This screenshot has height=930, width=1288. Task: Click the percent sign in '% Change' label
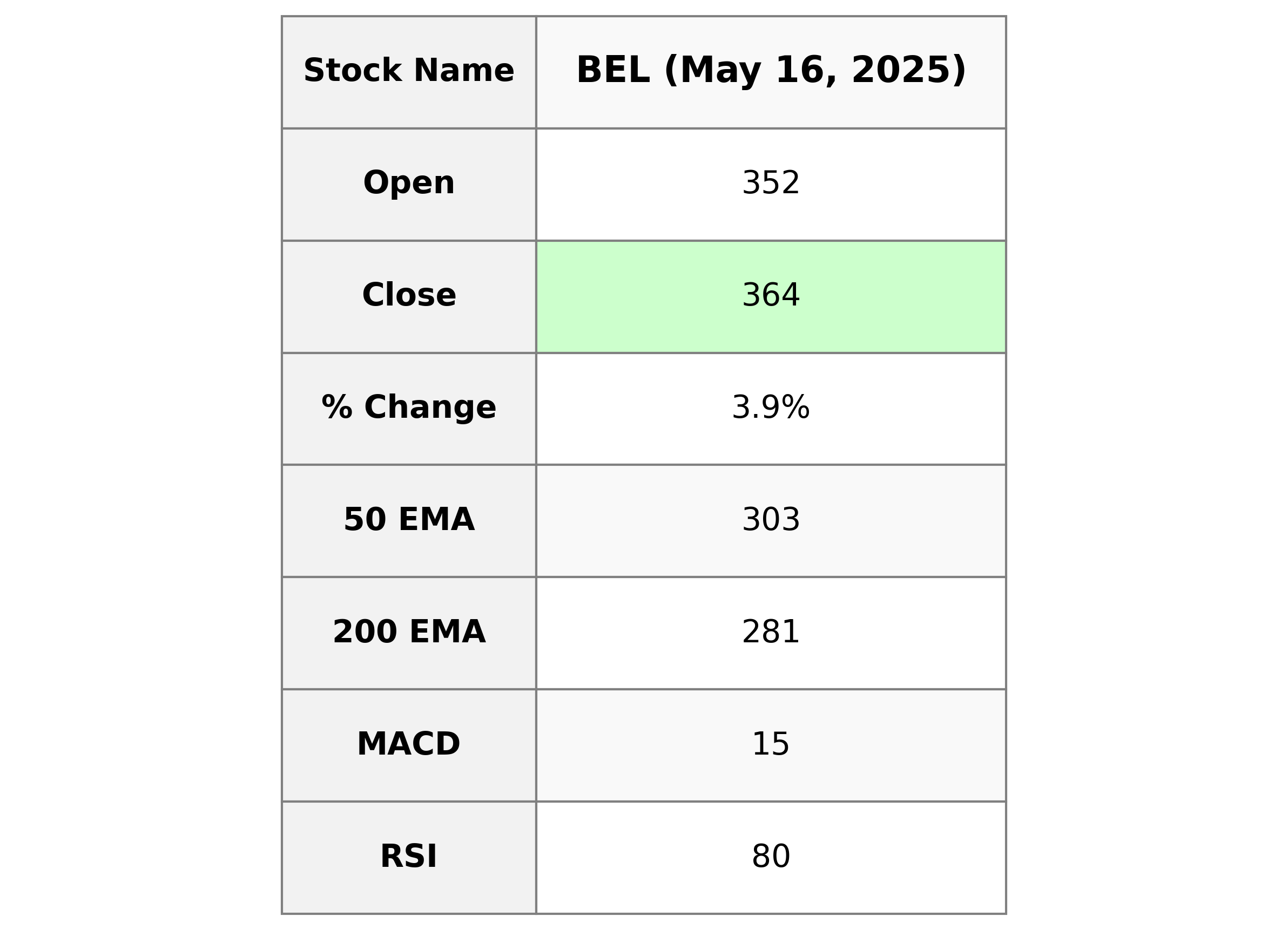[337, 408]
